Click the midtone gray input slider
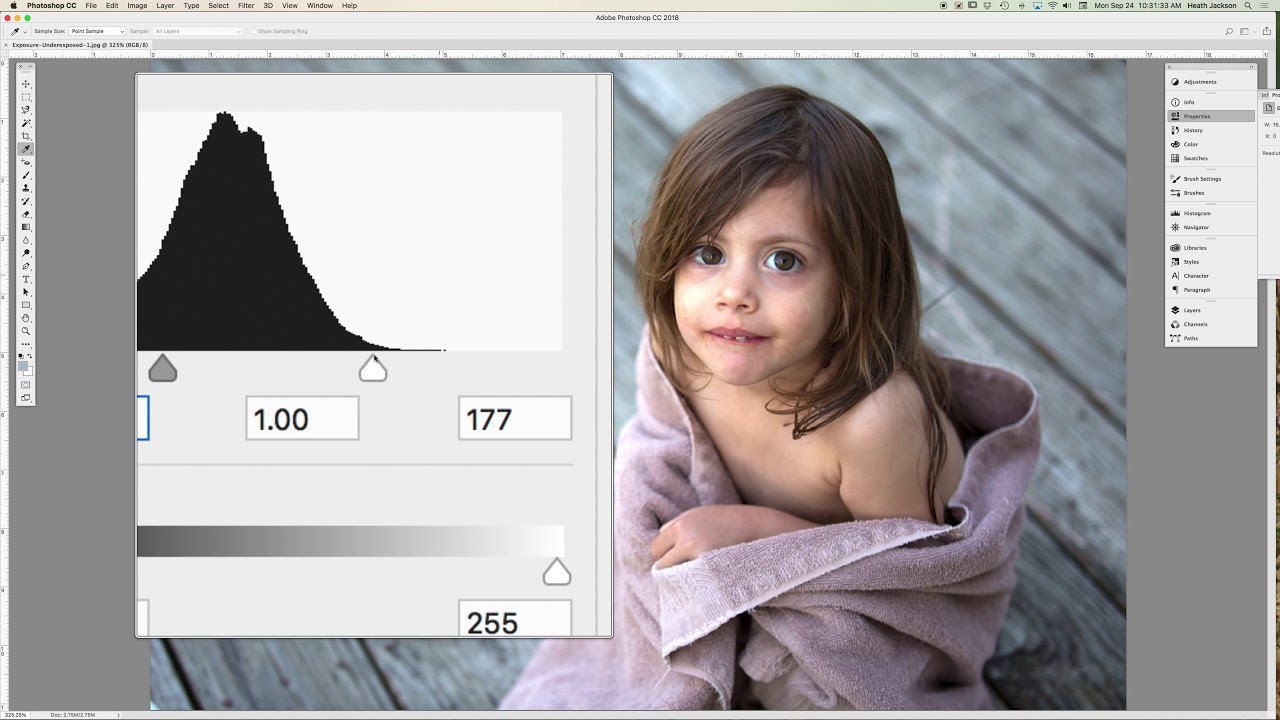This screenshot has width=1280, height=720. pos(163,369)
